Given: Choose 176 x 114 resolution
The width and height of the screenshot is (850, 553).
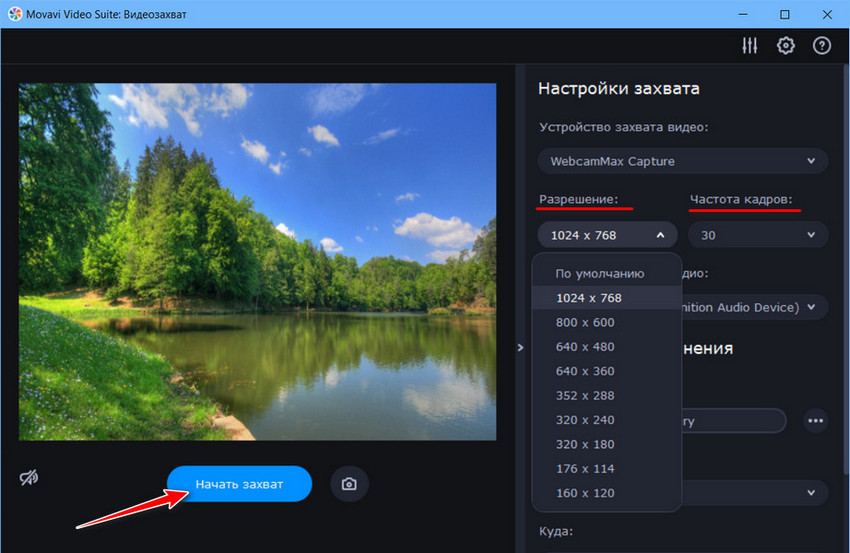Looking at the screenshot, I should [x=607, y=468].
